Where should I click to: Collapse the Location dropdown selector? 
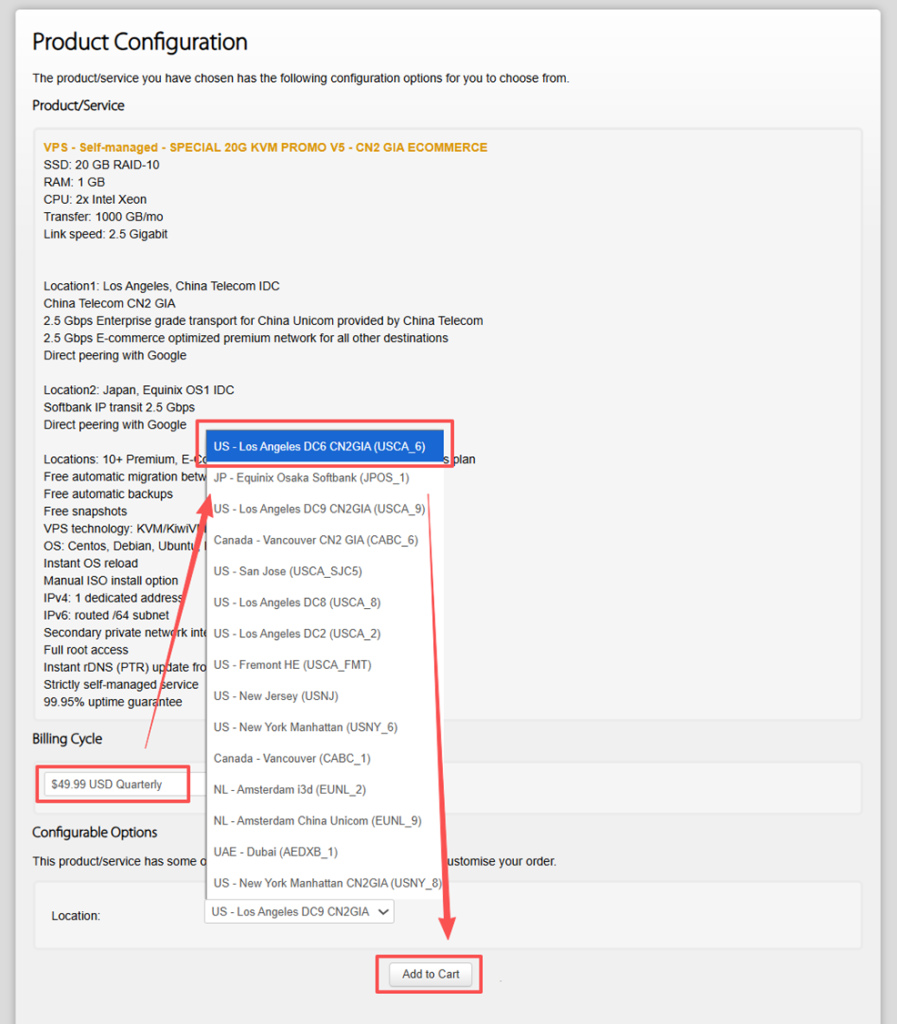299,912
